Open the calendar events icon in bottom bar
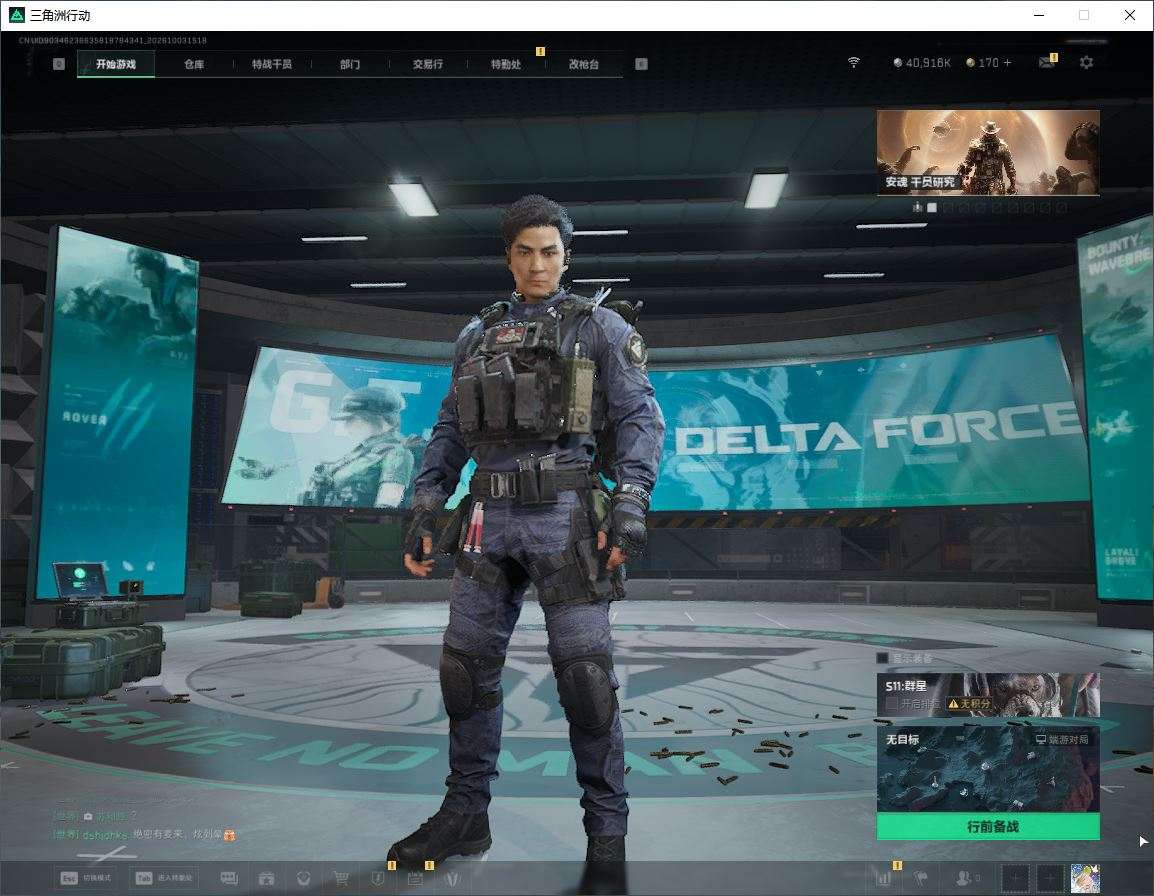The image size is (1154, 896). point(414,878)
